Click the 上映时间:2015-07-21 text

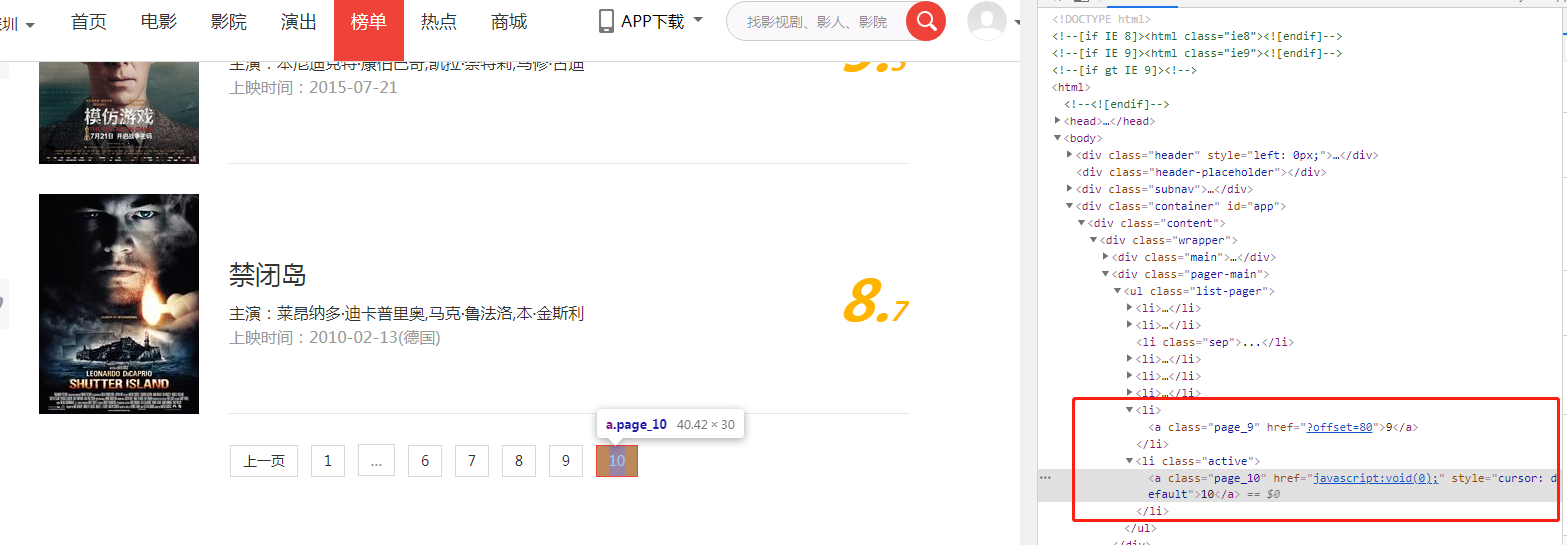(x=313, y=87)
